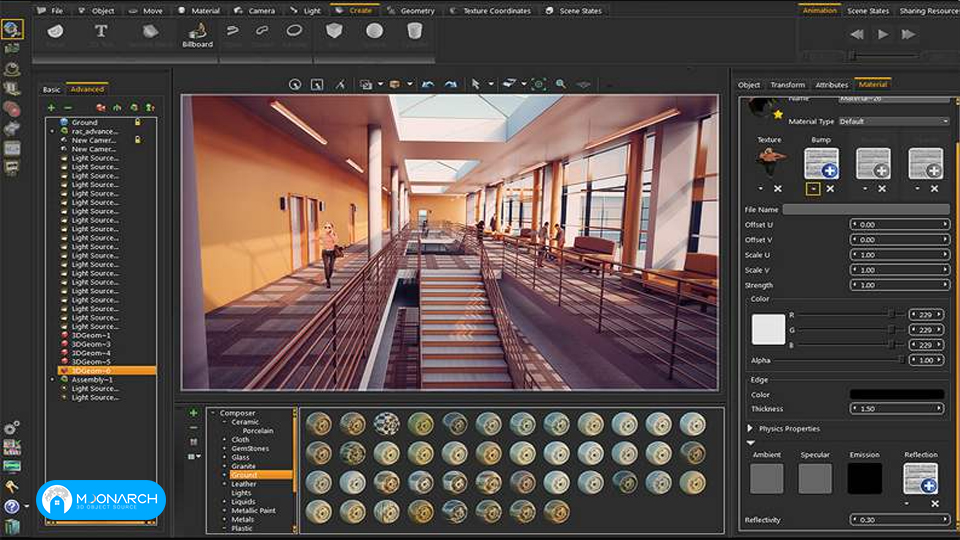Click the clock icon in viewport toolbar
The width and height of the screenshot is (960, 540).
[x=294, y=84]
